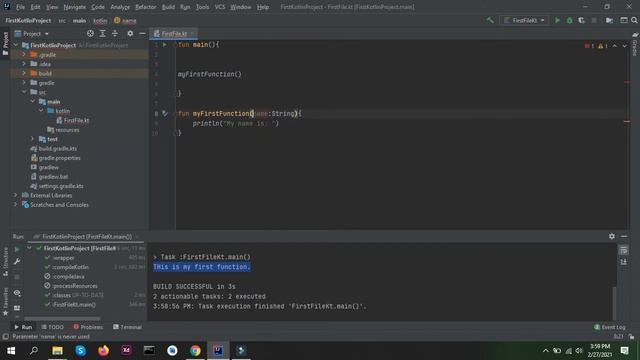This screenshot has height=360, width=640.
Task: Click the Collapse All icon in the Project panel header
Action: tap(115, 33)
